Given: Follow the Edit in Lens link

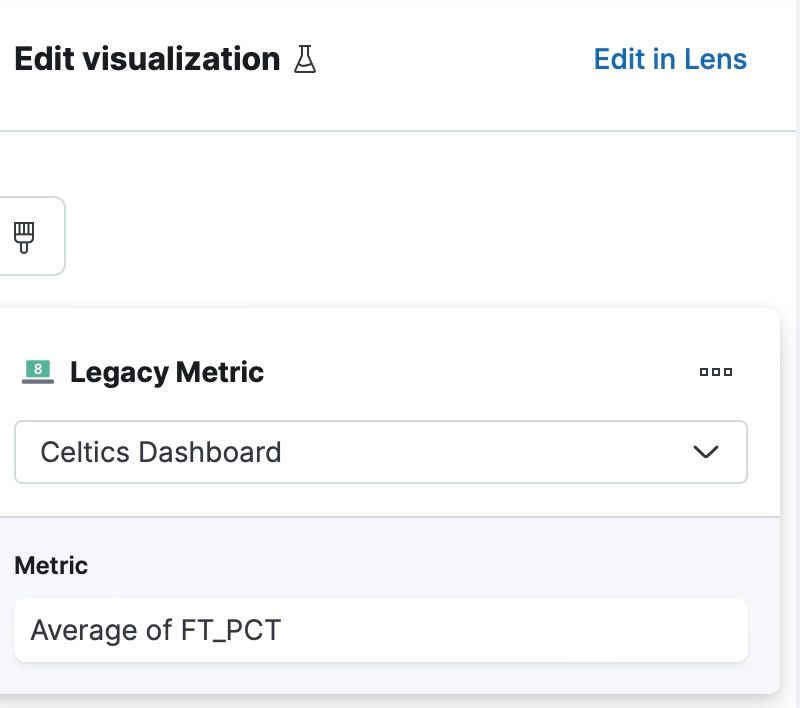Looking at the screenshot, I should [x=670, y=59].
